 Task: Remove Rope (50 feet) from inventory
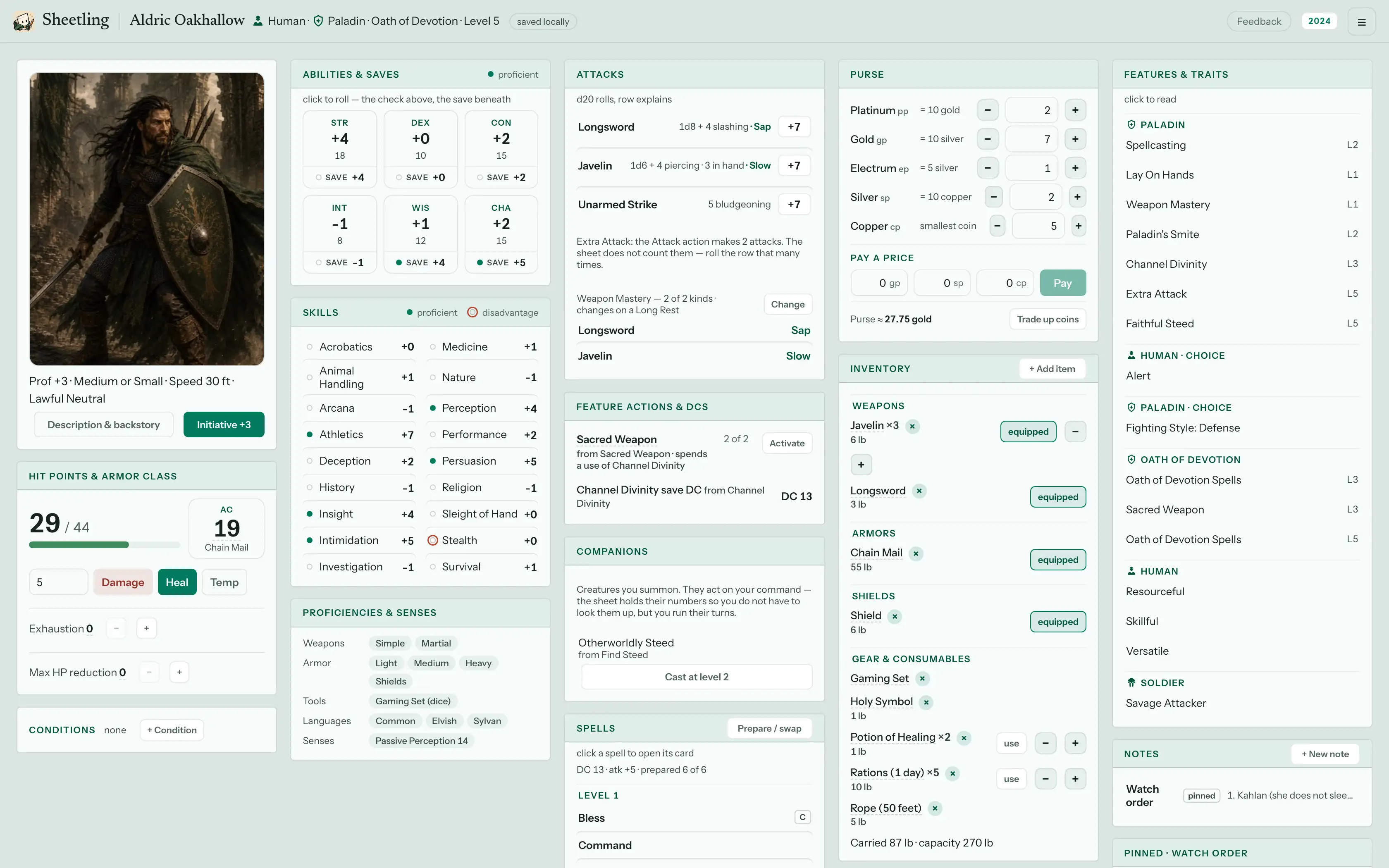click(x=934, y=808)
